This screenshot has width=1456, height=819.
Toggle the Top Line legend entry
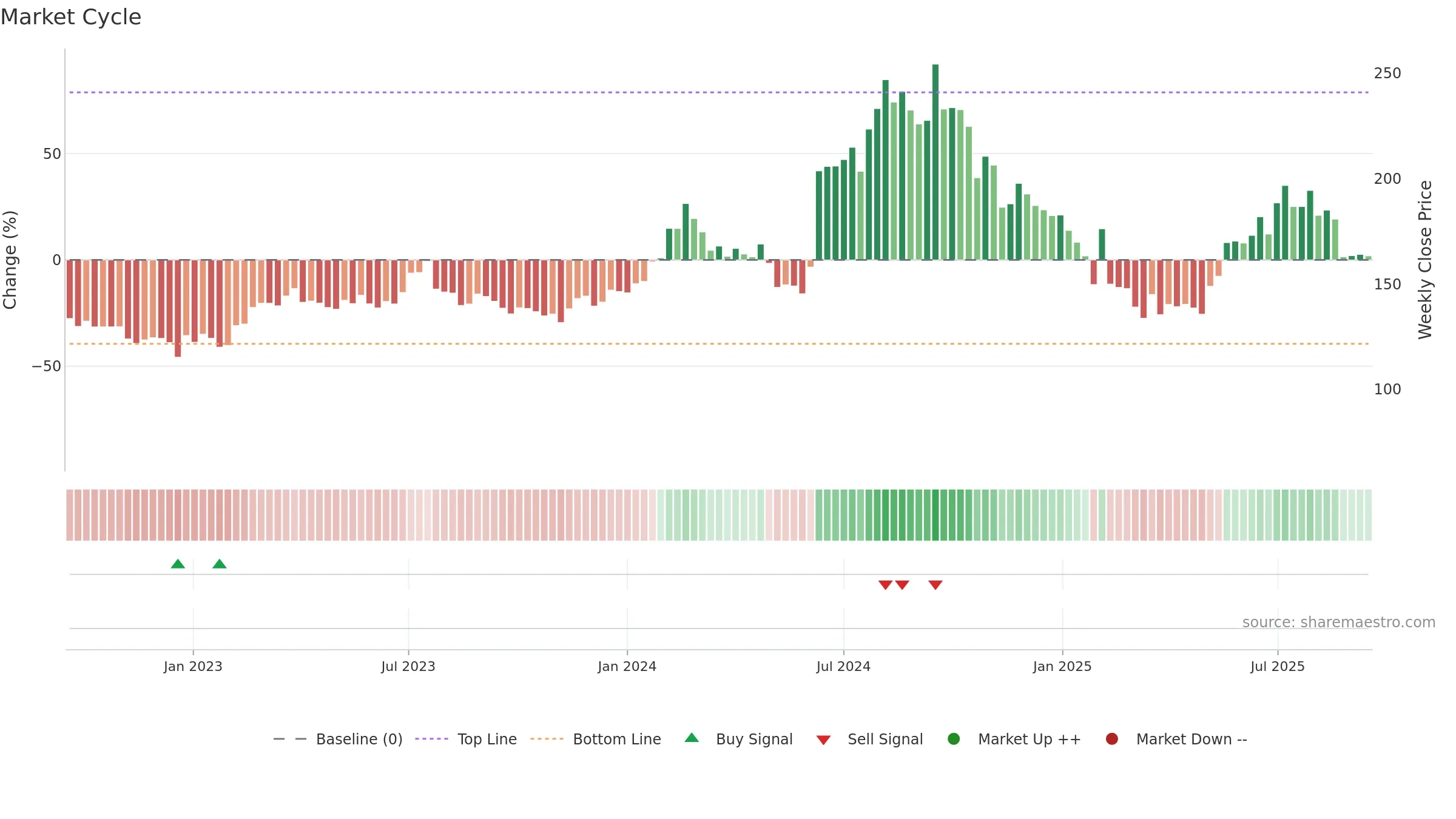pyautogui.click(x=466, y=739)
